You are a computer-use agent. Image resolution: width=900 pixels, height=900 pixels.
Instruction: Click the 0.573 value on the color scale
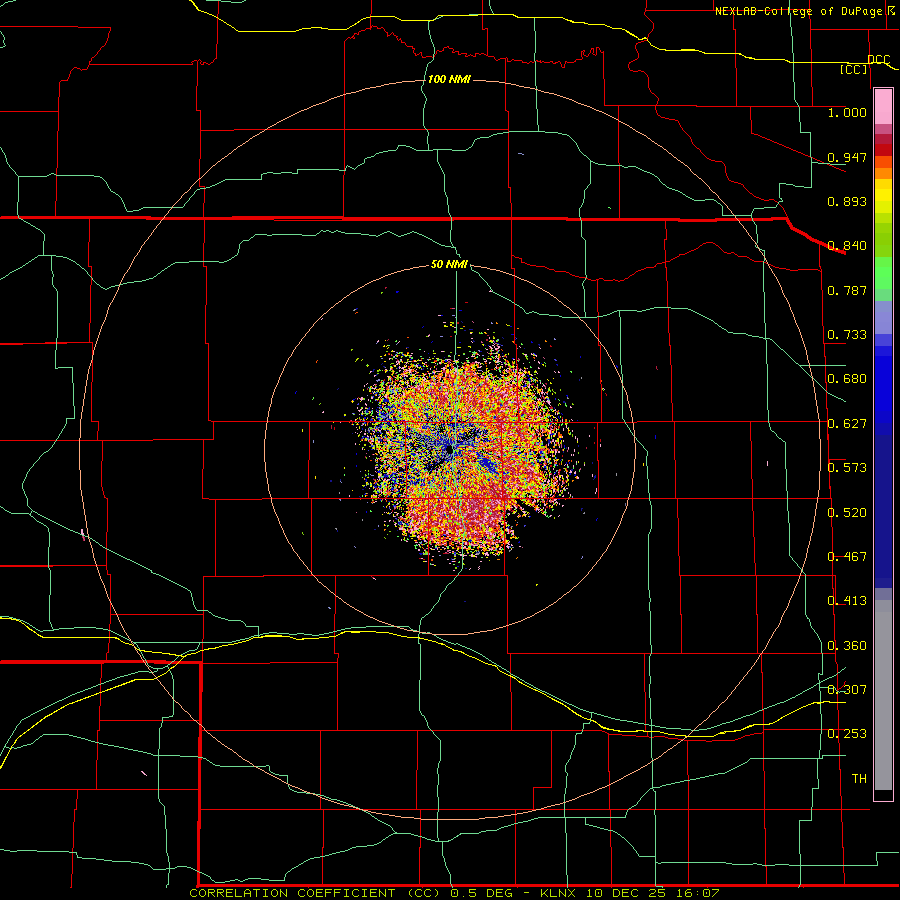coord(847,468)
